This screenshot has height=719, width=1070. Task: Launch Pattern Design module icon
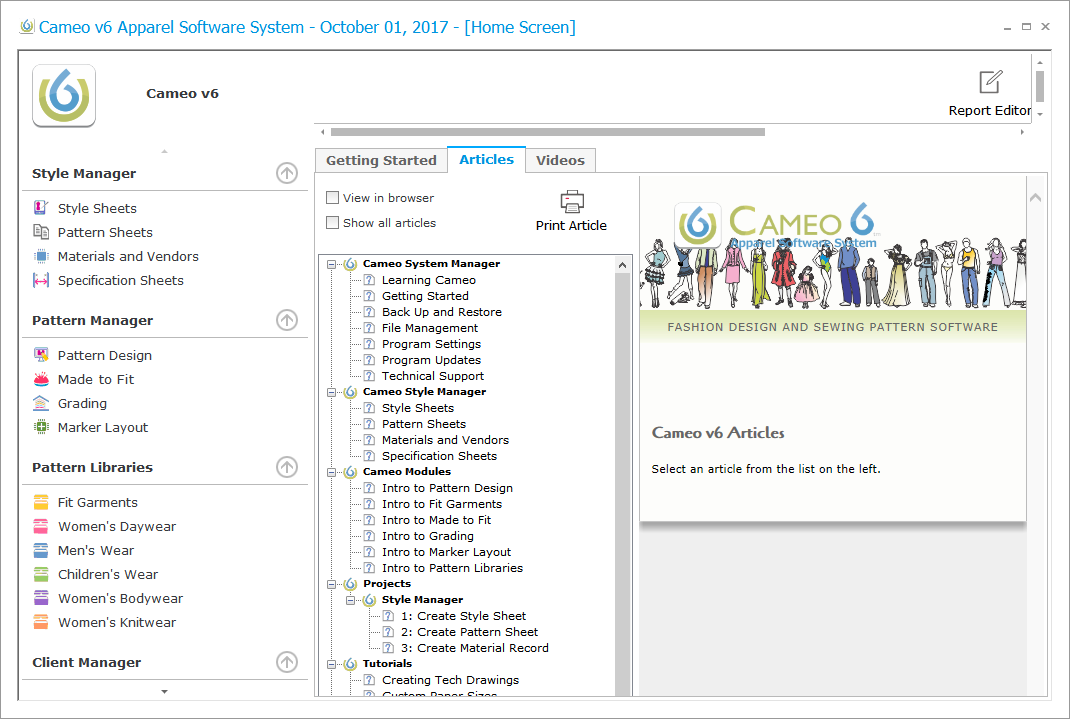click(41, 355)
